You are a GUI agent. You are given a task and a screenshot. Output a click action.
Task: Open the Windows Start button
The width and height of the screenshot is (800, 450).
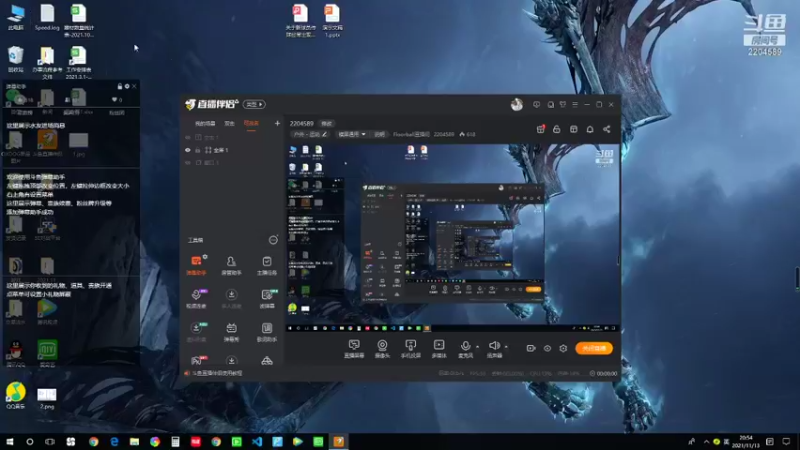[10, 442]
